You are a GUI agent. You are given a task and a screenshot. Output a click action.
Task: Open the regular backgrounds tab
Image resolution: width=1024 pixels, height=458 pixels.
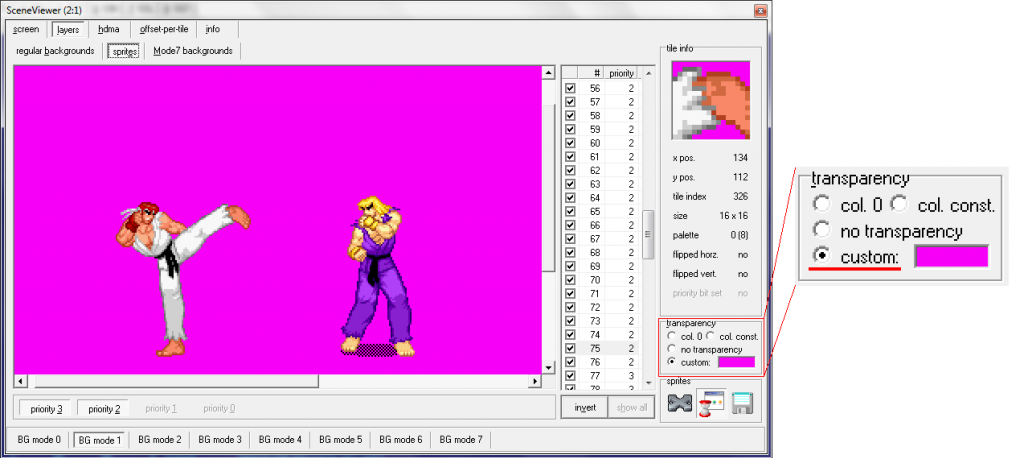[x=55, y=51]
